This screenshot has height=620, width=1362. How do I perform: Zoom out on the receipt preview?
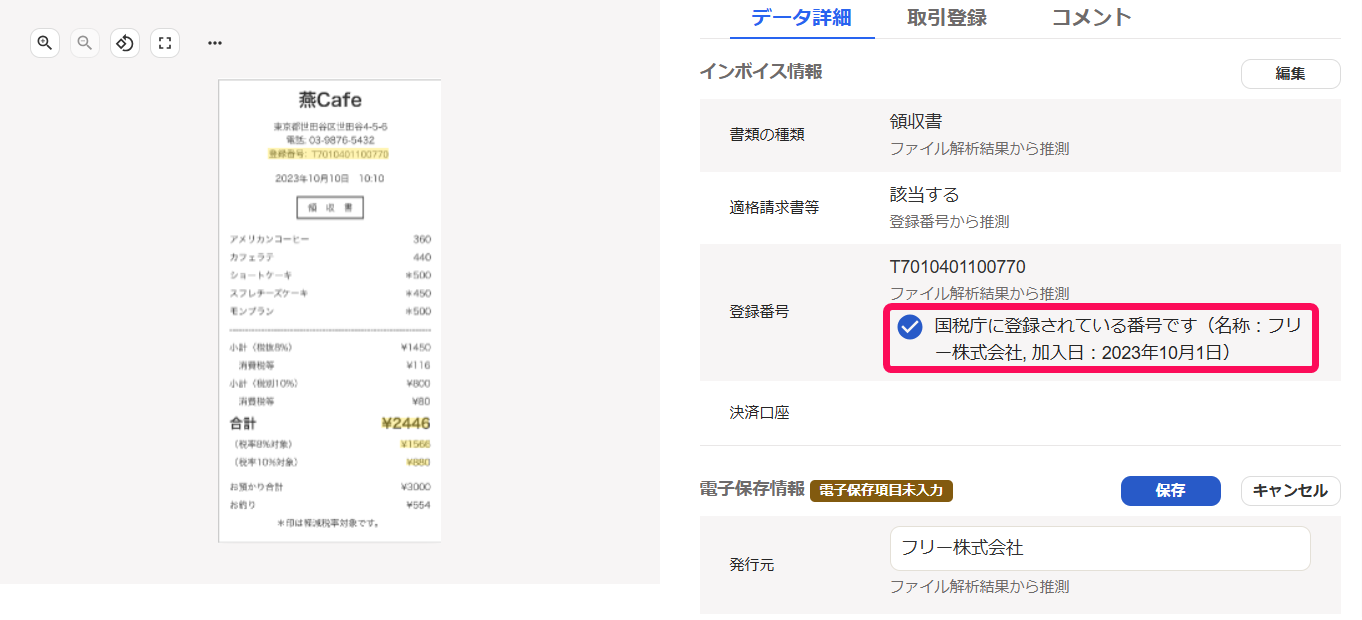pyautogui.click(x=85, y=43)
